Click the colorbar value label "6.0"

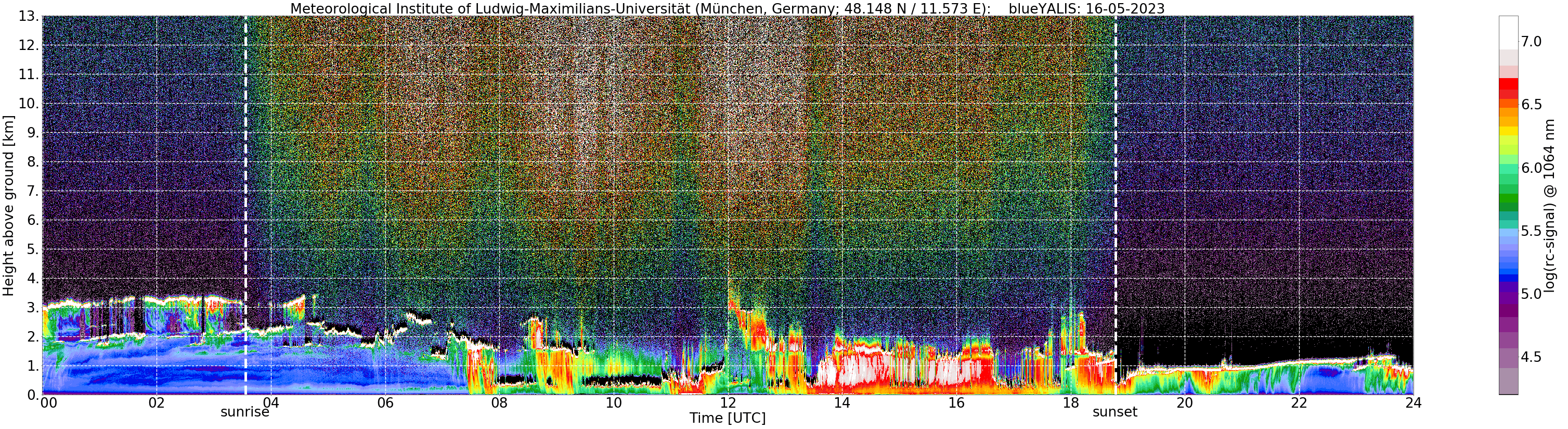tap(1532, 168)
